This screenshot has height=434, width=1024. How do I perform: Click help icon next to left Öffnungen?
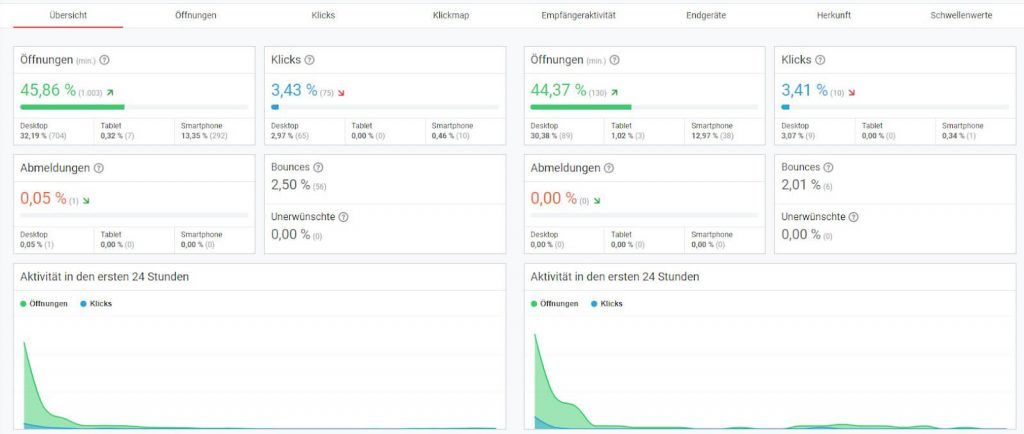(104, 60)
